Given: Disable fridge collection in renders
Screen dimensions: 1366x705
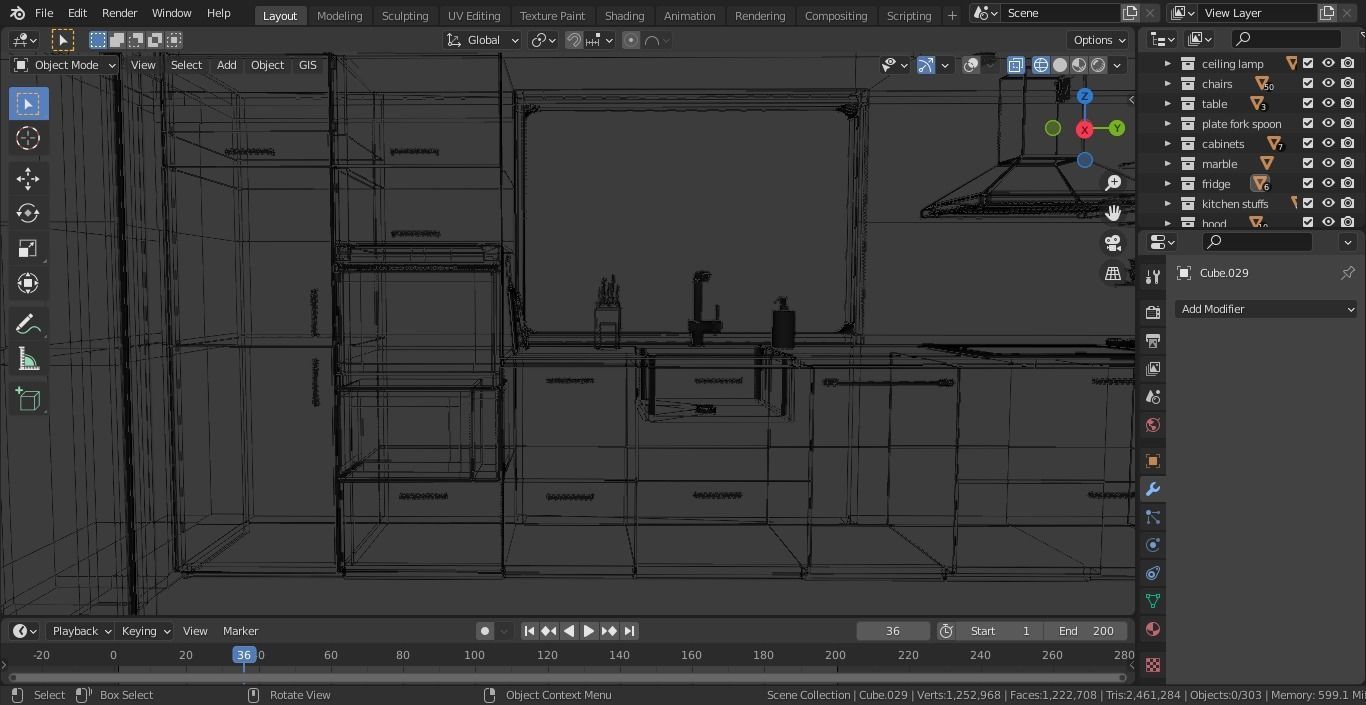Looking at the screenshot, I should point(1348,183).
